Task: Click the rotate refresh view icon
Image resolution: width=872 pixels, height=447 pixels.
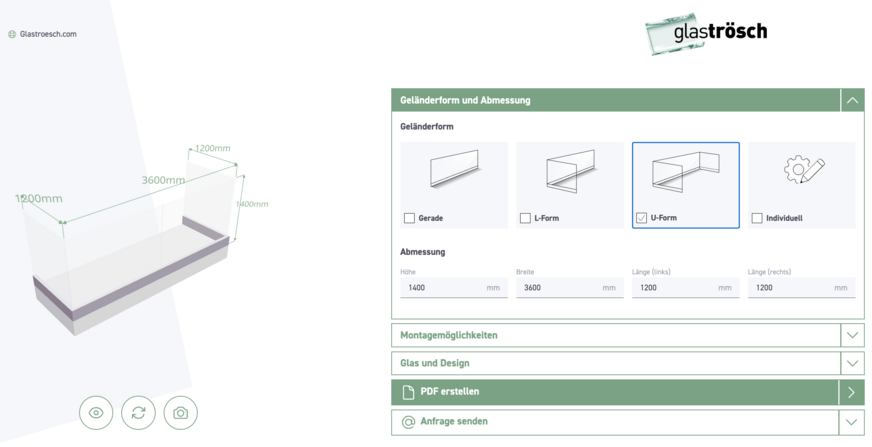Action: pyautogui.click(x=138, y=413)
